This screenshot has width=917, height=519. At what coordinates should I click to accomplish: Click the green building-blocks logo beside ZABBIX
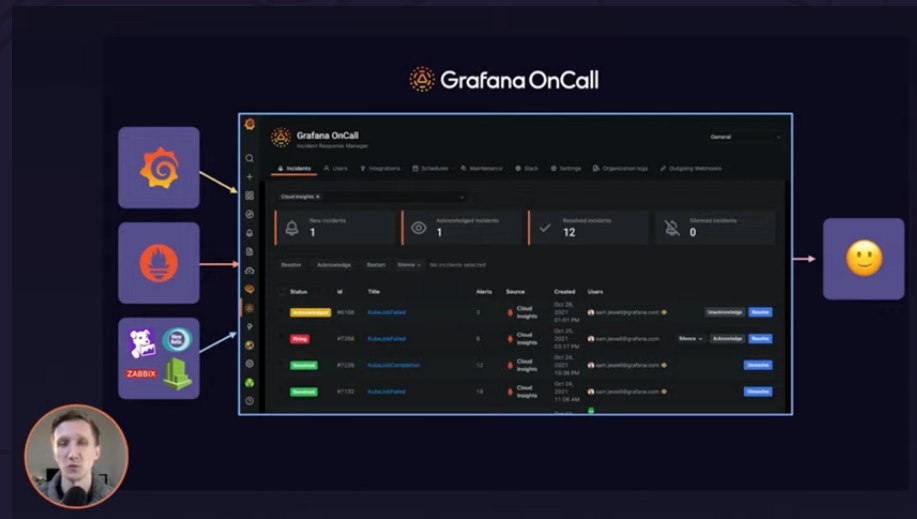[177, 374]
